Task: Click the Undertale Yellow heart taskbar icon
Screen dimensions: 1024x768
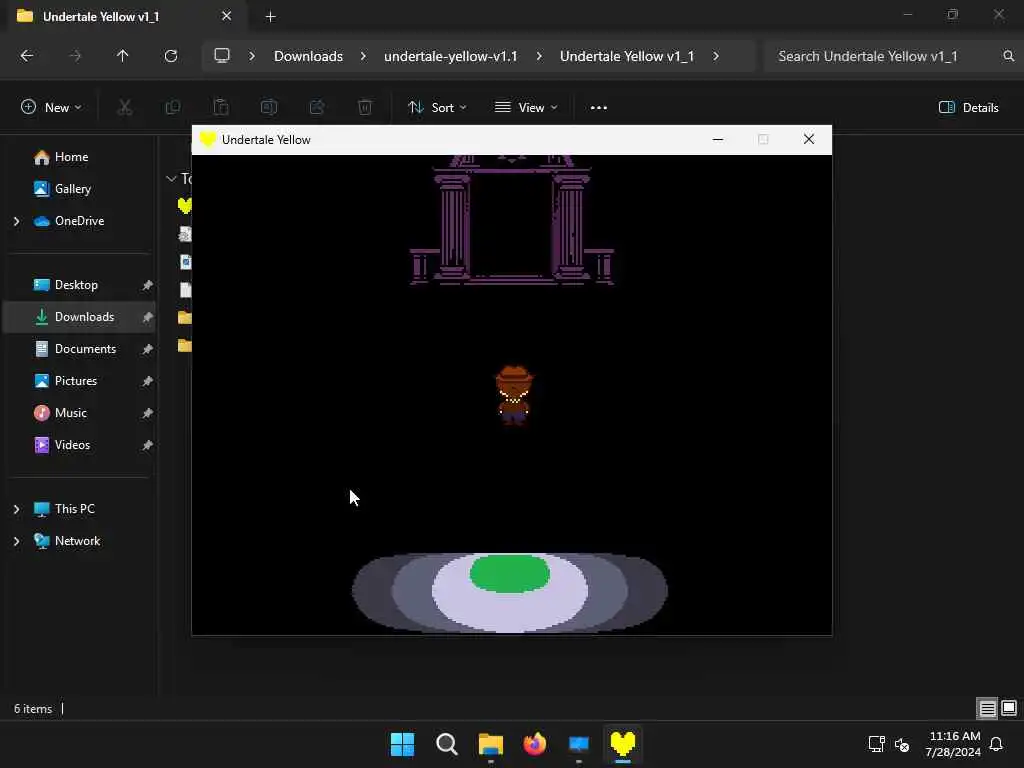Action: point(622,744)
